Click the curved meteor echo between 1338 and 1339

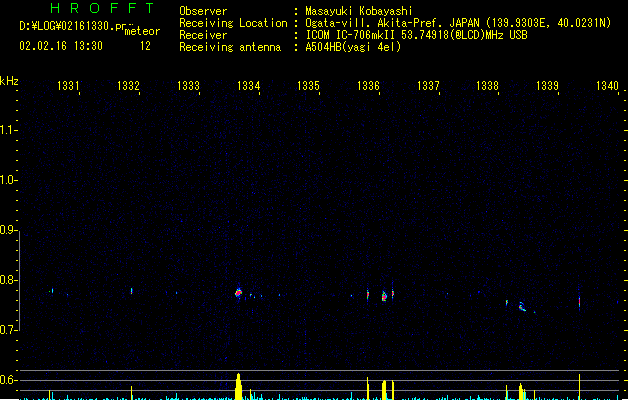coord(522,307)
